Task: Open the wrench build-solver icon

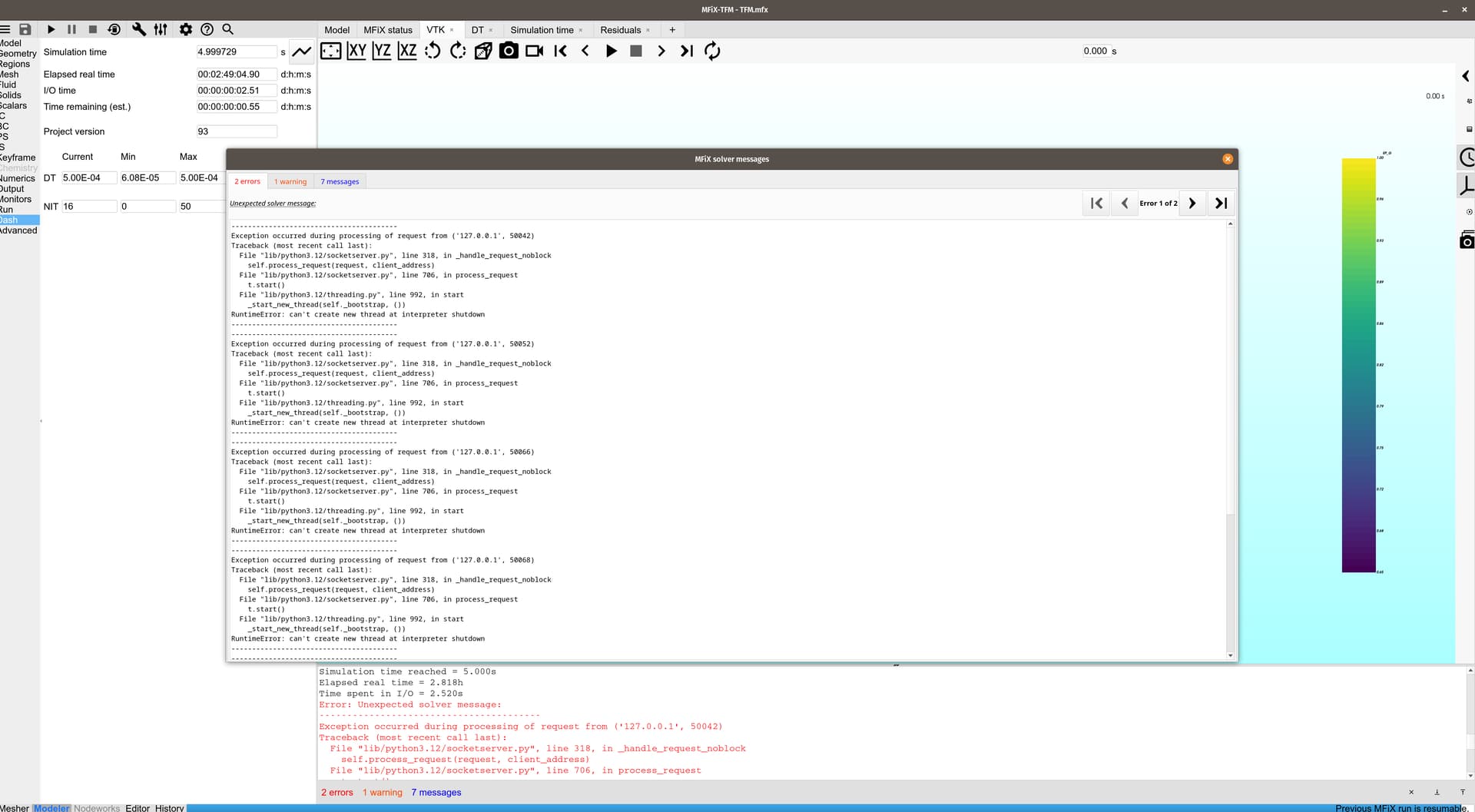Action: pos(139,29)
